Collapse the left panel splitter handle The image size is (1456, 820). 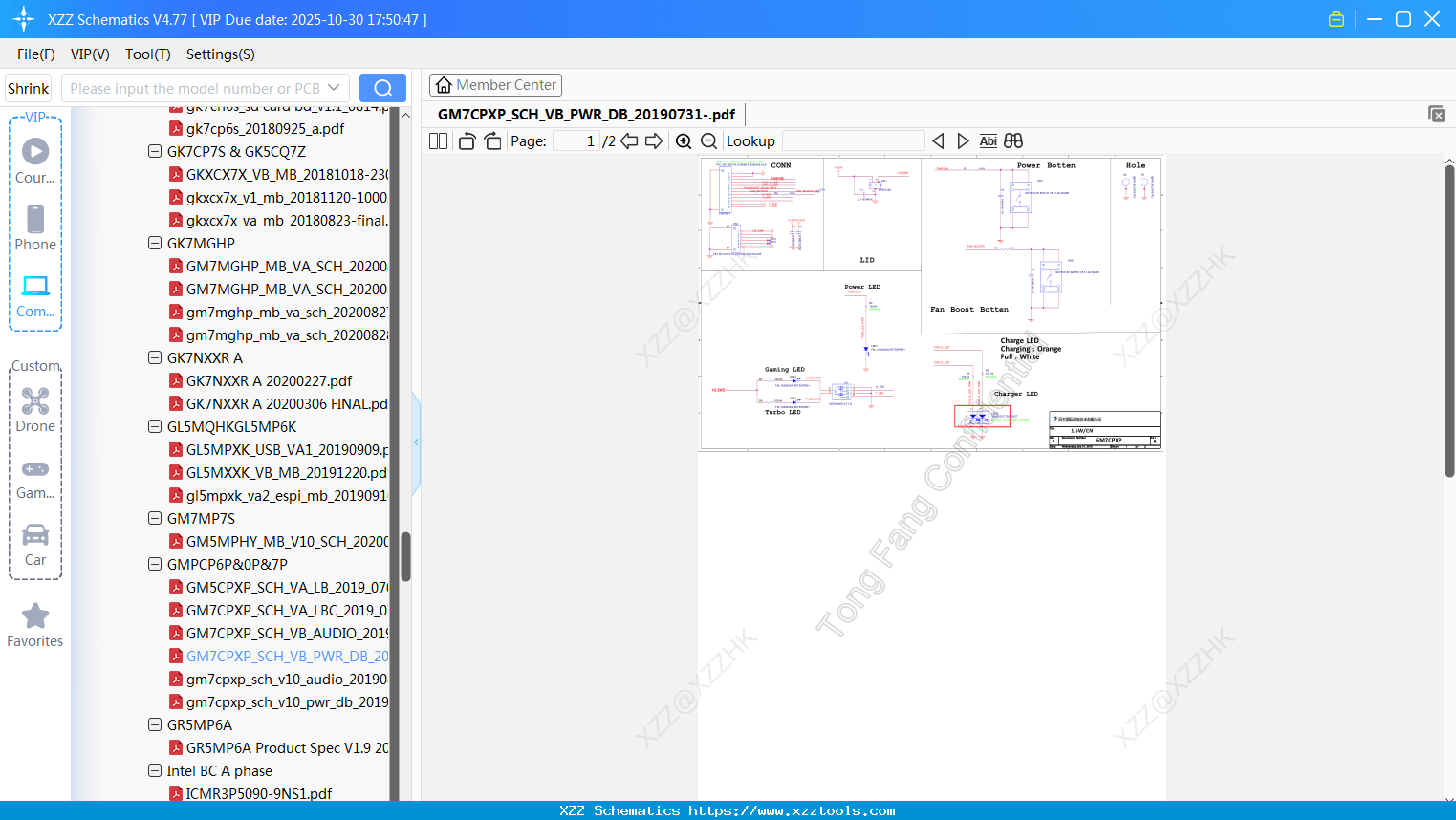tap(416, 442)
